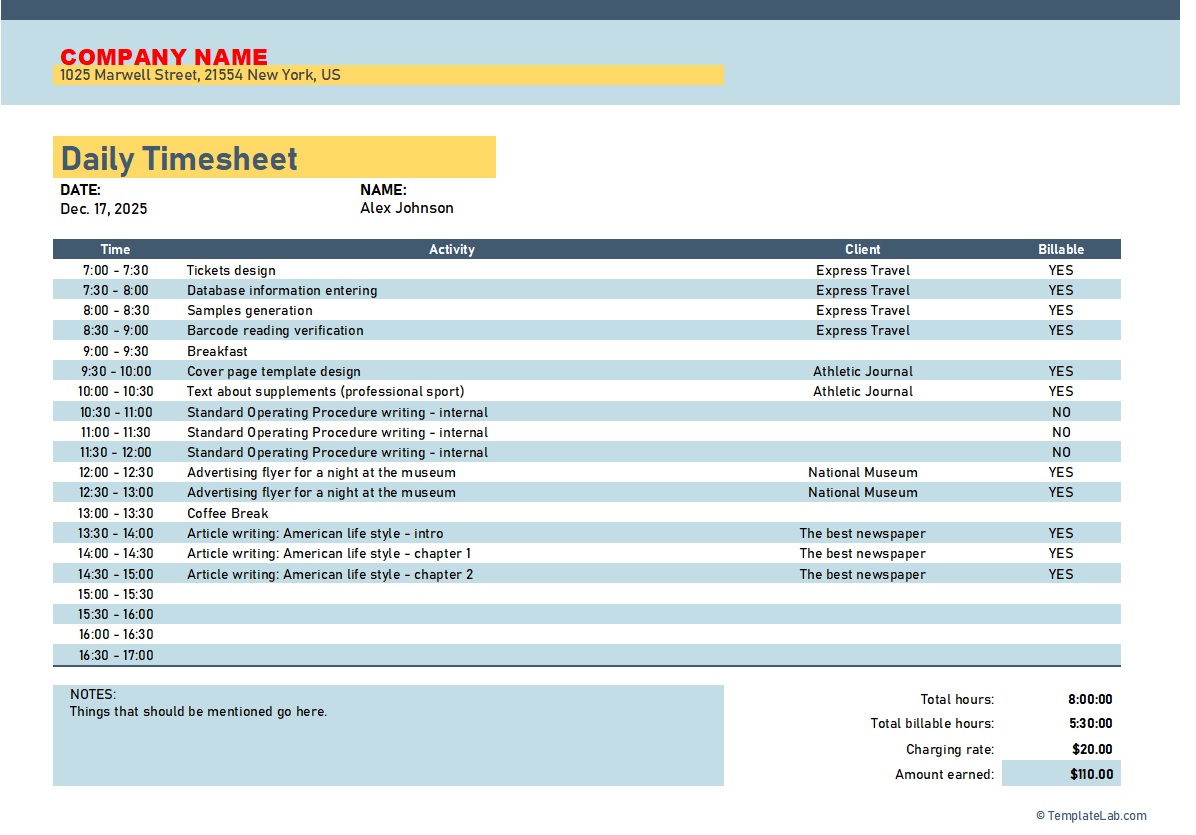Select the date value Dec. 17, 2025
Image resolution: width=1196 pixels, height=835 pixels.
(x=104, y=209)
